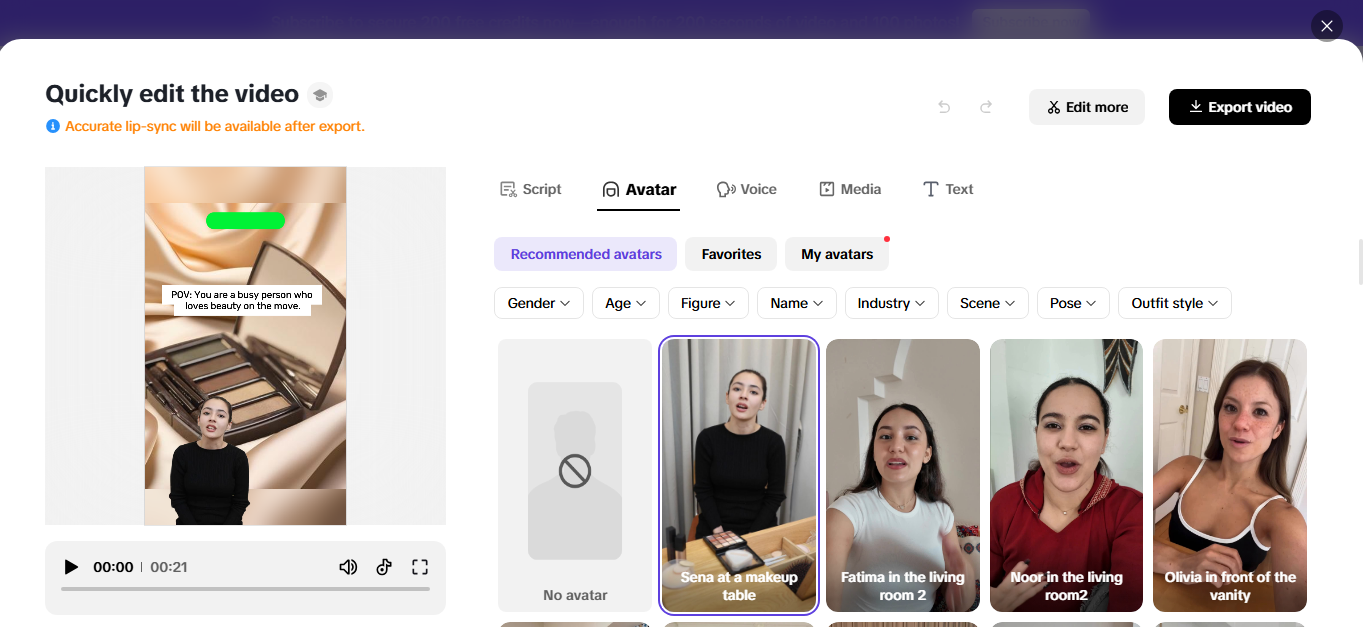Click the Export video button

click(x=1239, y=106)
